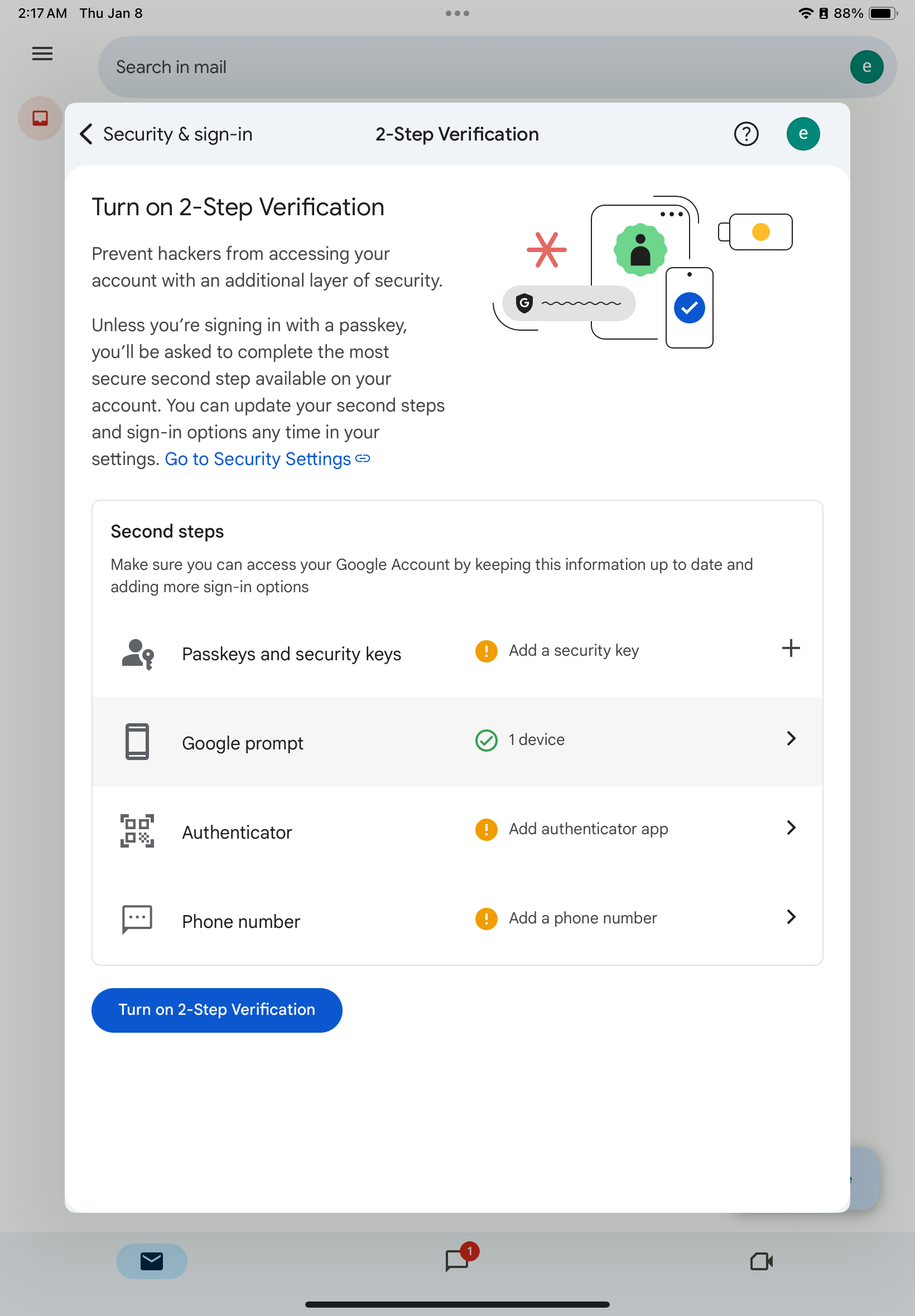
Task: Tap warning icon beside Add a security key
Action: [x=486, y=651]
